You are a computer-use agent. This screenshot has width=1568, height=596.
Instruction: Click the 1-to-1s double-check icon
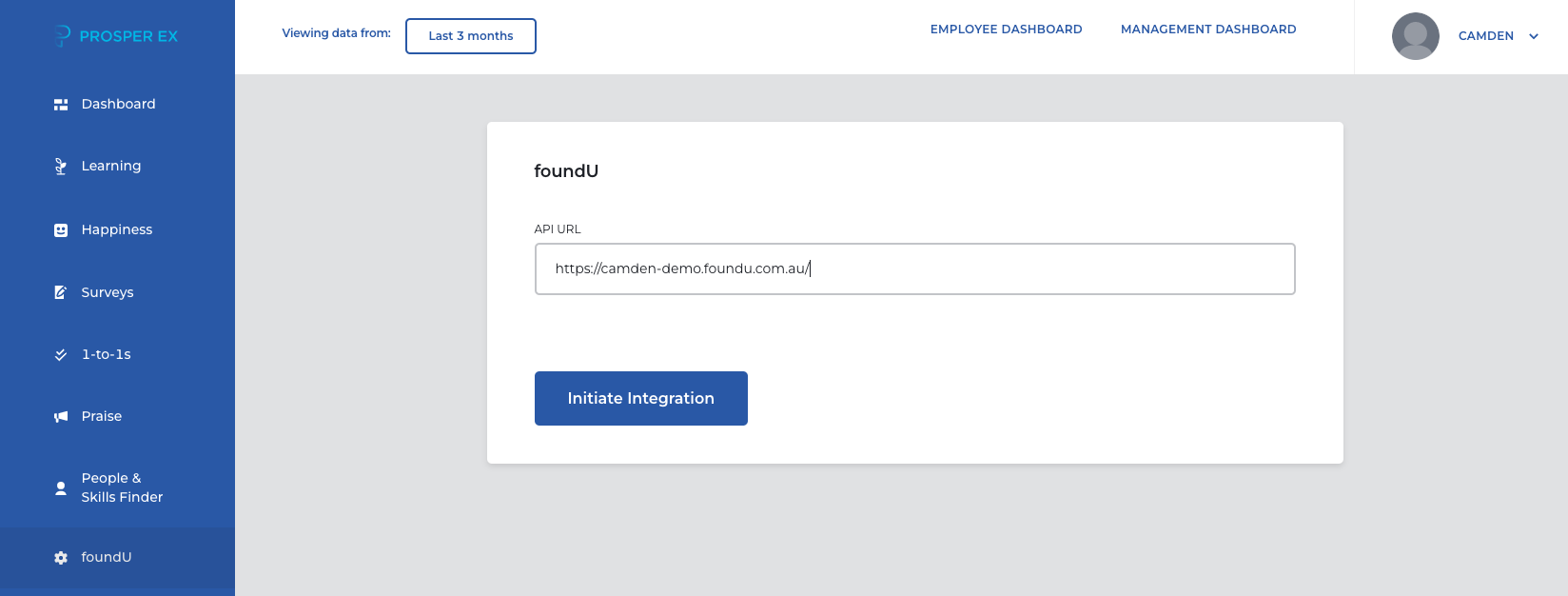pyautogui.click(x=61, y=354)
